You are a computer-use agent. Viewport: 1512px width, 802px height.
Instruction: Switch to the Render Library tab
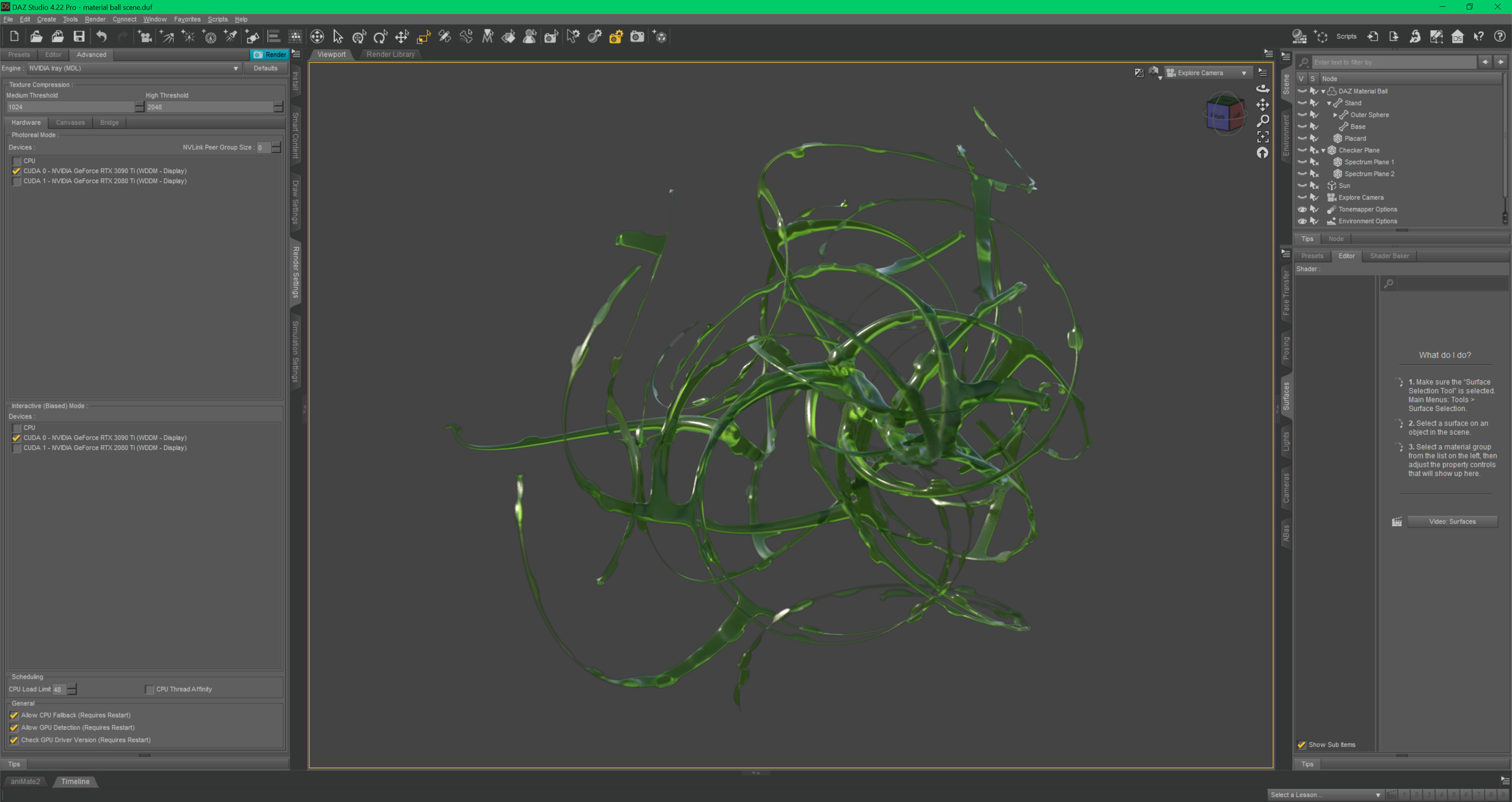[x=390, y=55]
